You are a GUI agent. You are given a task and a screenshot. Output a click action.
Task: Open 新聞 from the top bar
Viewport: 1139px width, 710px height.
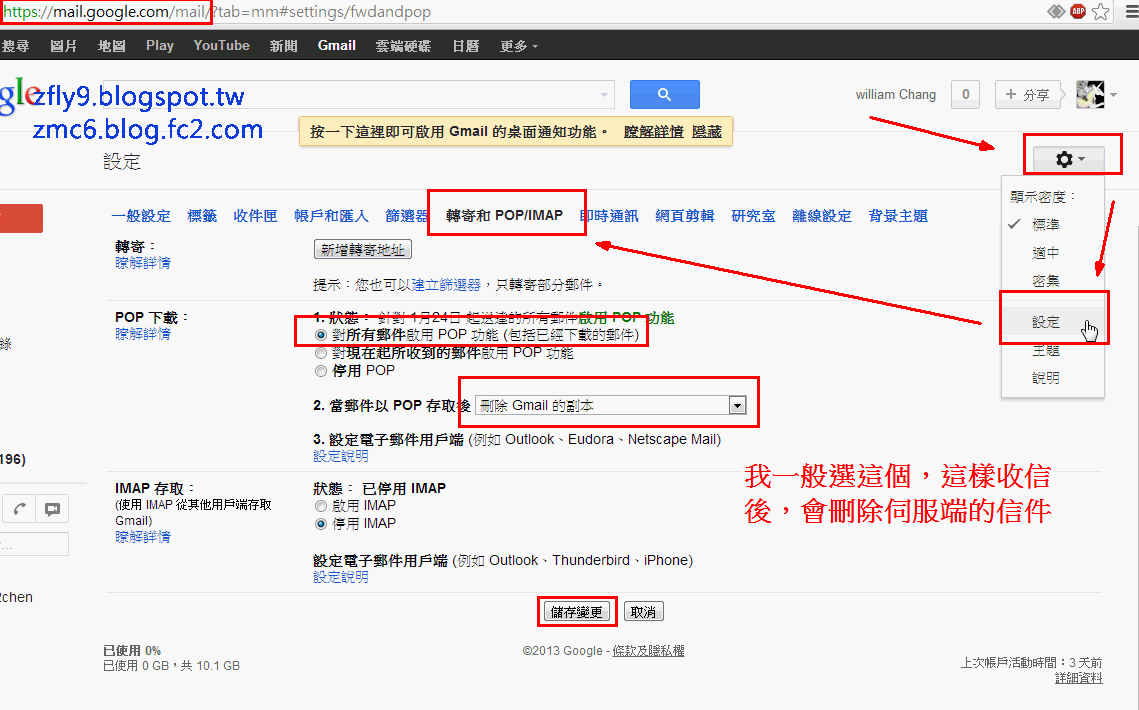coord(283,46)
